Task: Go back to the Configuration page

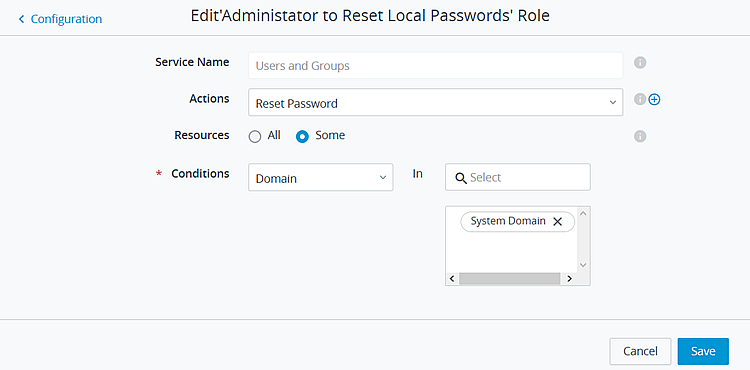Action: pyautogui.click(x=60, y=19)
